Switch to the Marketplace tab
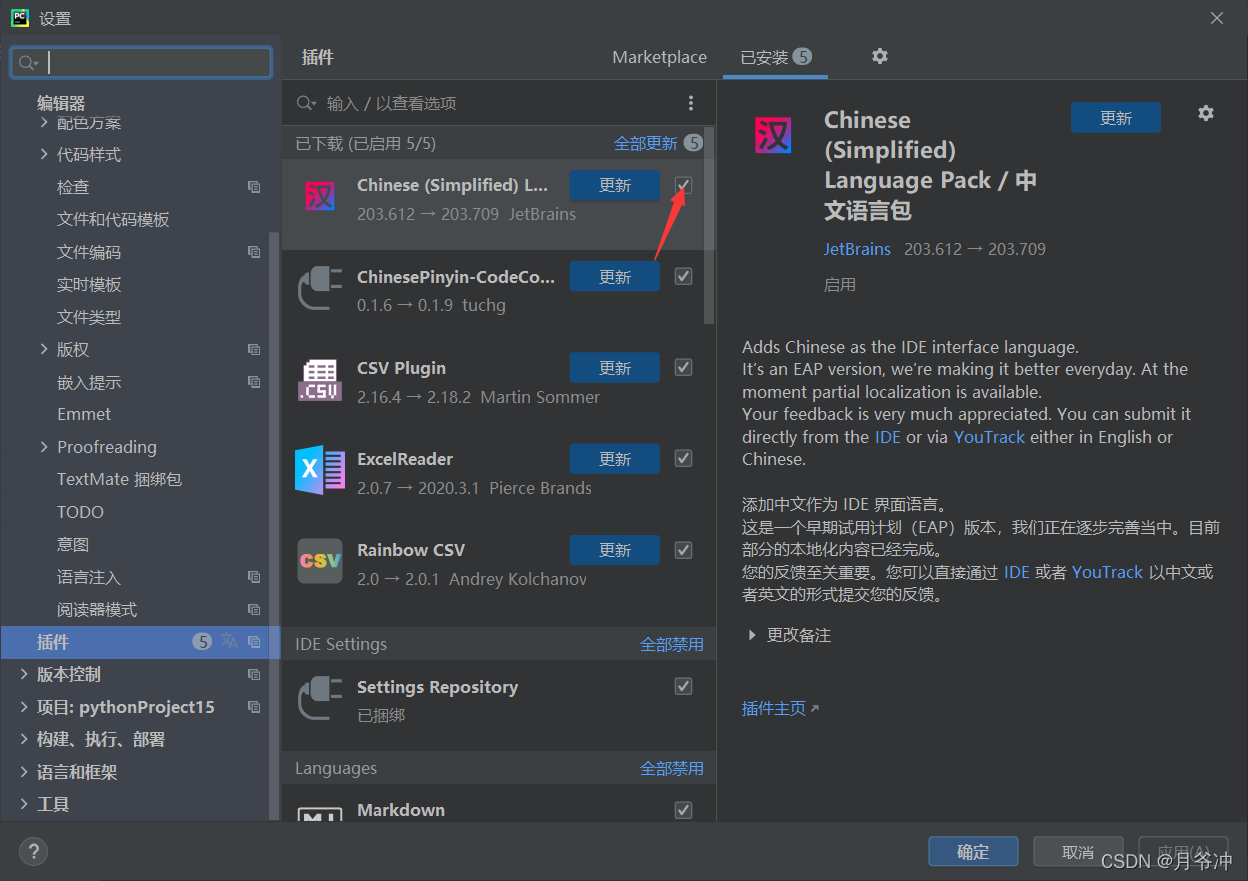1248x881 pixels. (659, 57)
